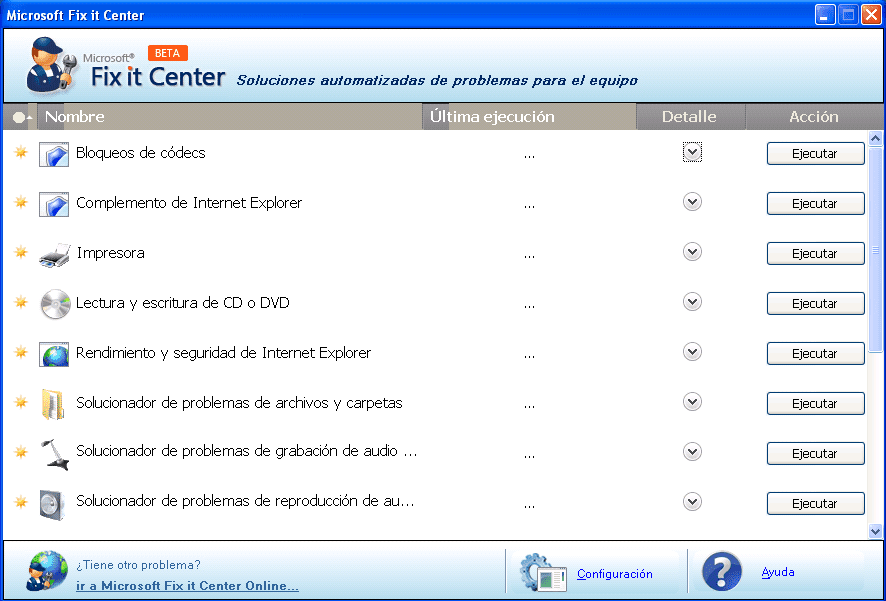Click the star icon beside Rendimiento y seguridad row
Image resolution: width=886 pixels, height=601 pixels.
tap(21, 352)
